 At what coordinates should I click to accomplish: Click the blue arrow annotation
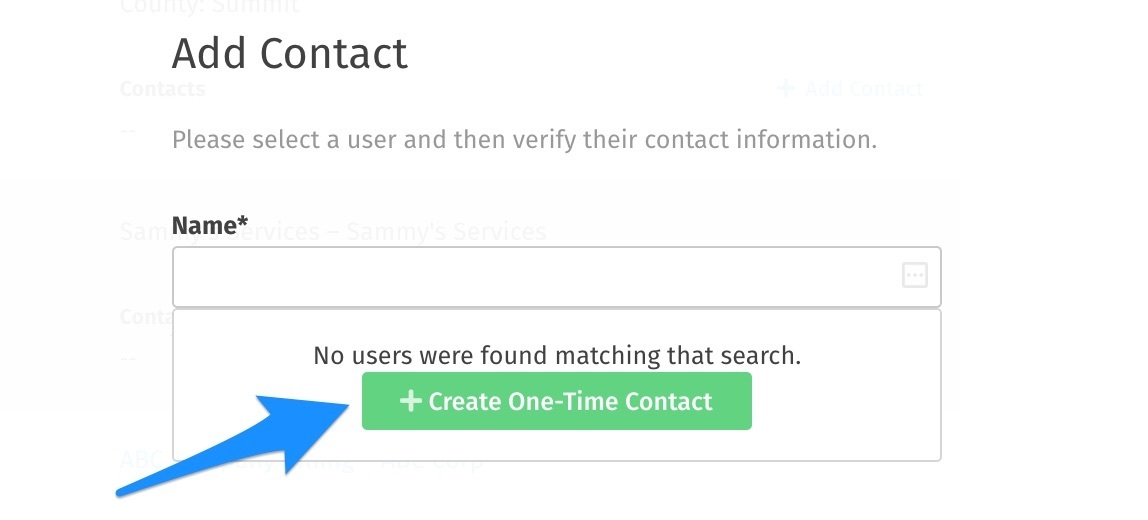point(234,444)
